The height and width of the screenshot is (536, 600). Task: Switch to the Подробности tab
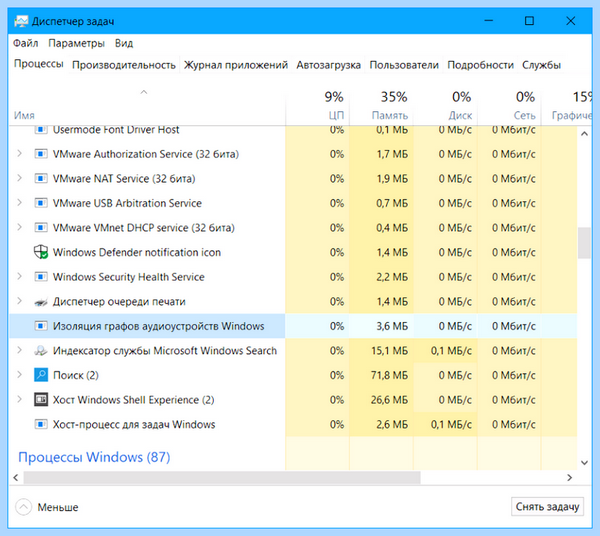[x=480, y=65]
